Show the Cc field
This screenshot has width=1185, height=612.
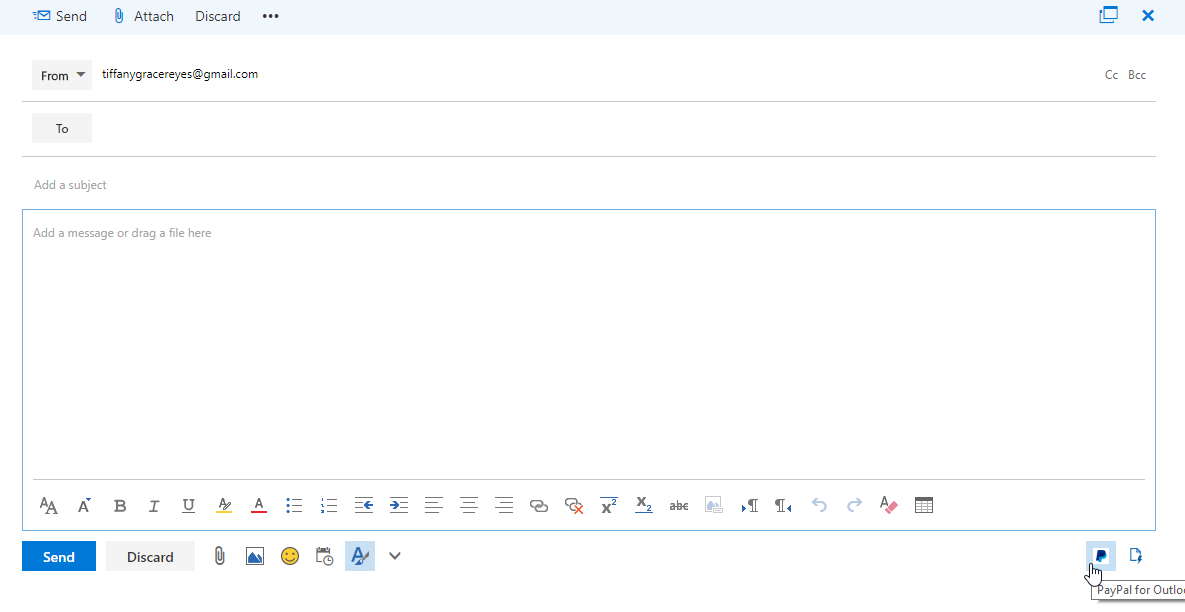tap(1111, 75)
